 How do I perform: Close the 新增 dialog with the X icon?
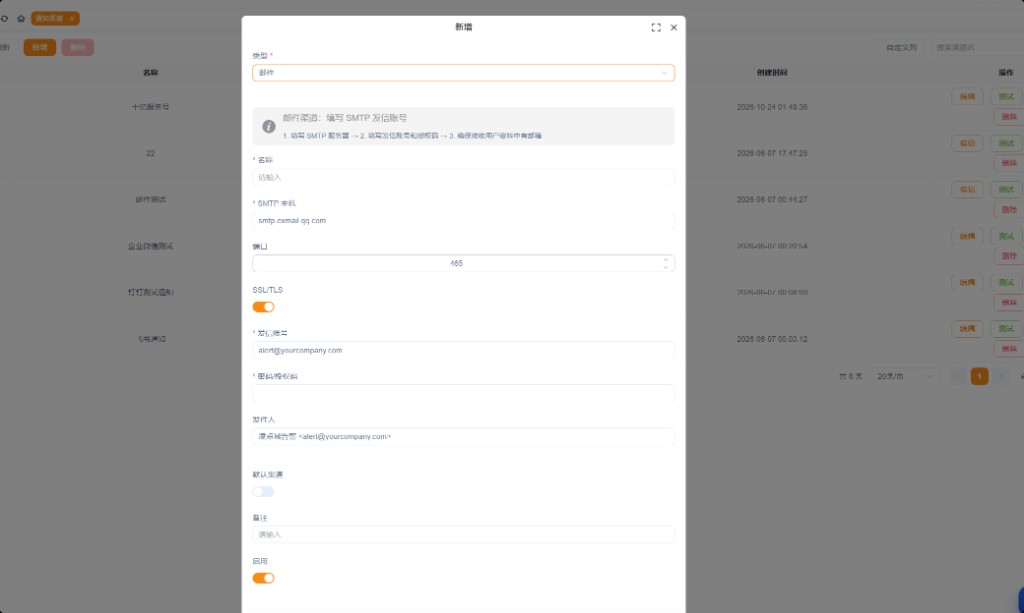point(674,27)
